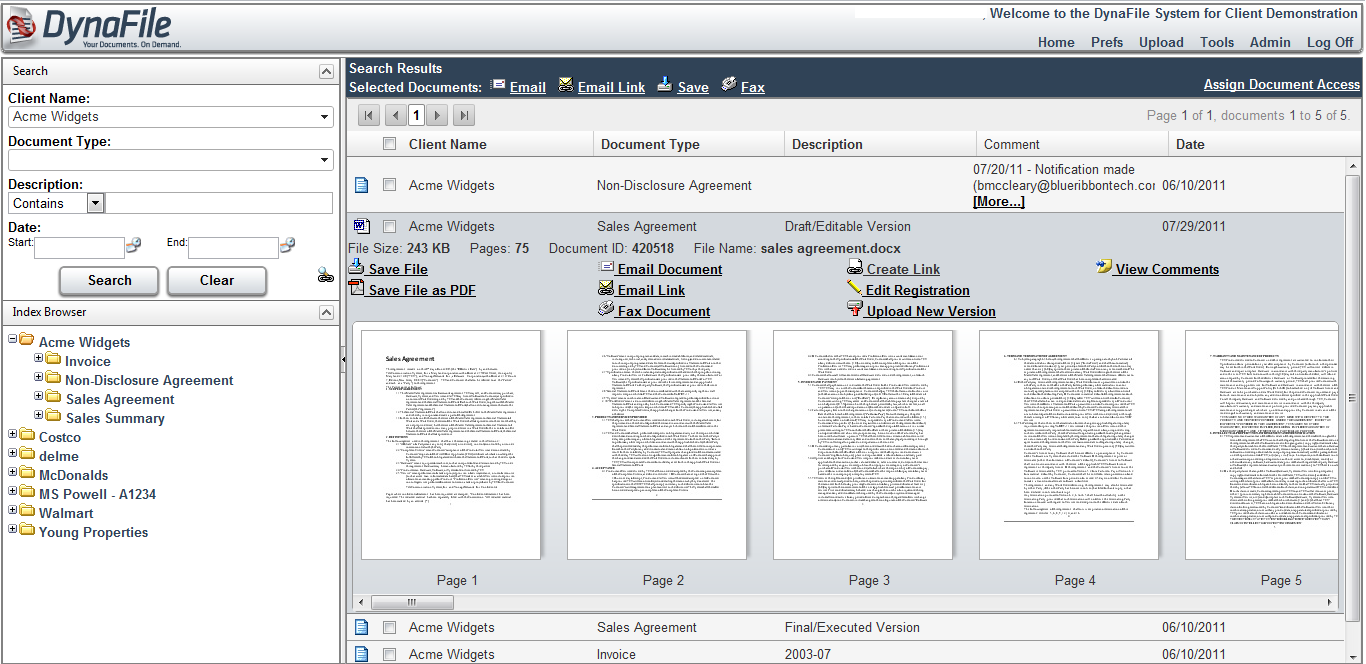Check the Draft/Editable Version row checkbox

389,226
